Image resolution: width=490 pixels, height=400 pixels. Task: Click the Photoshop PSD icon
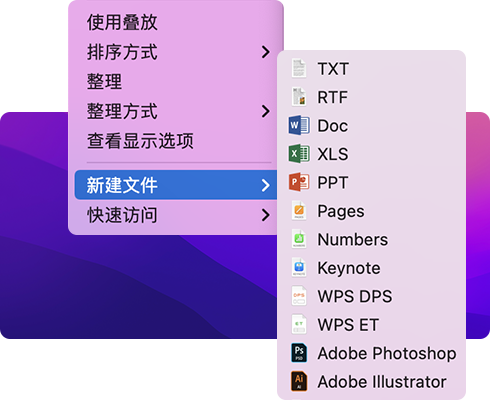point(299,353)
